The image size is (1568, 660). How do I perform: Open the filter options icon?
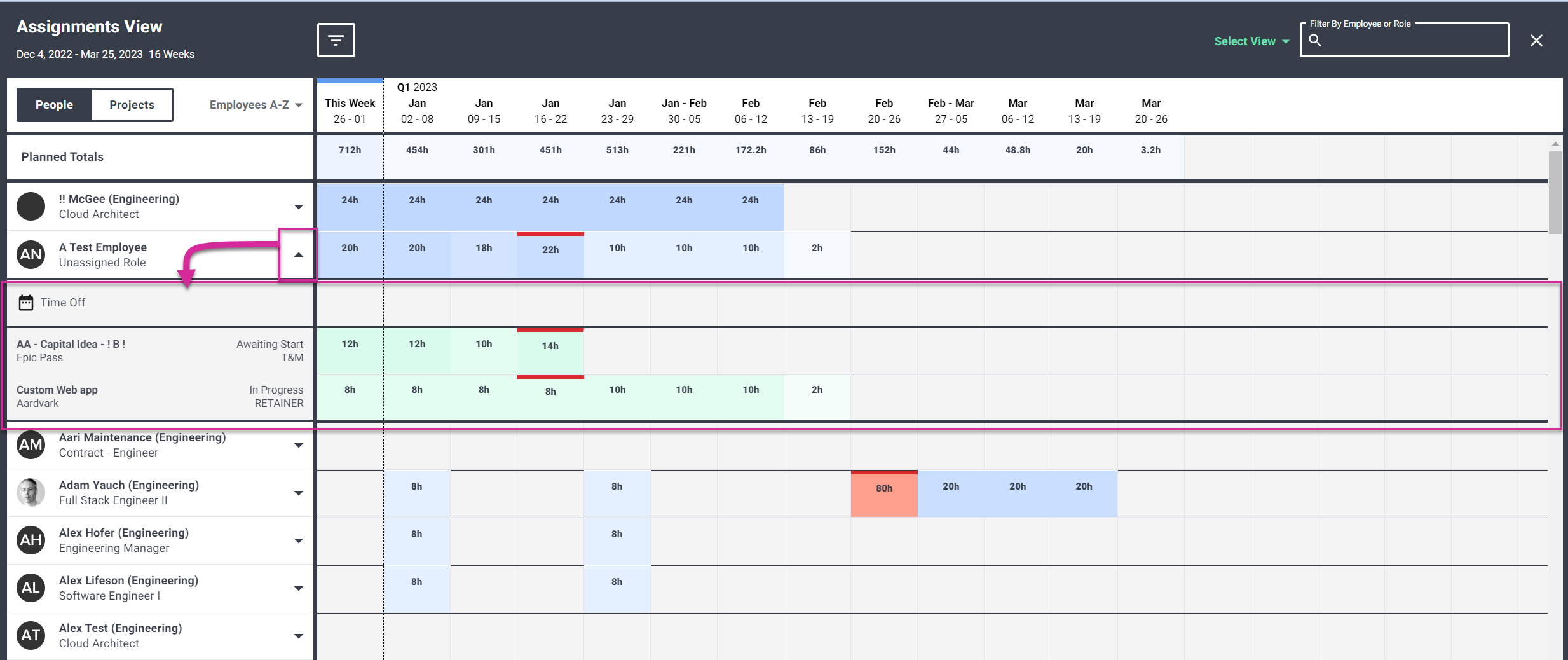point(335,39)
